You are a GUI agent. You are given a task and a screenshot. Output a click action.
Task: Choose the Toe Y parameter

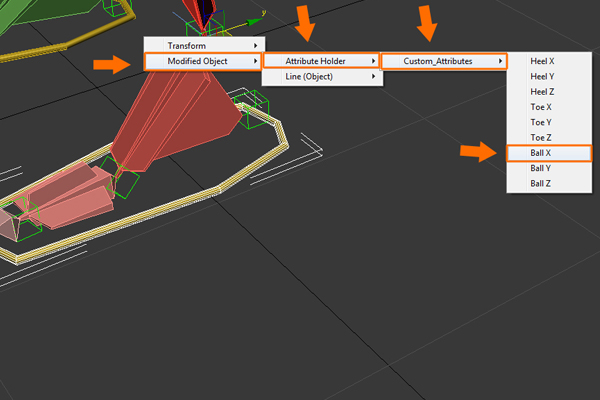point(549,122)
